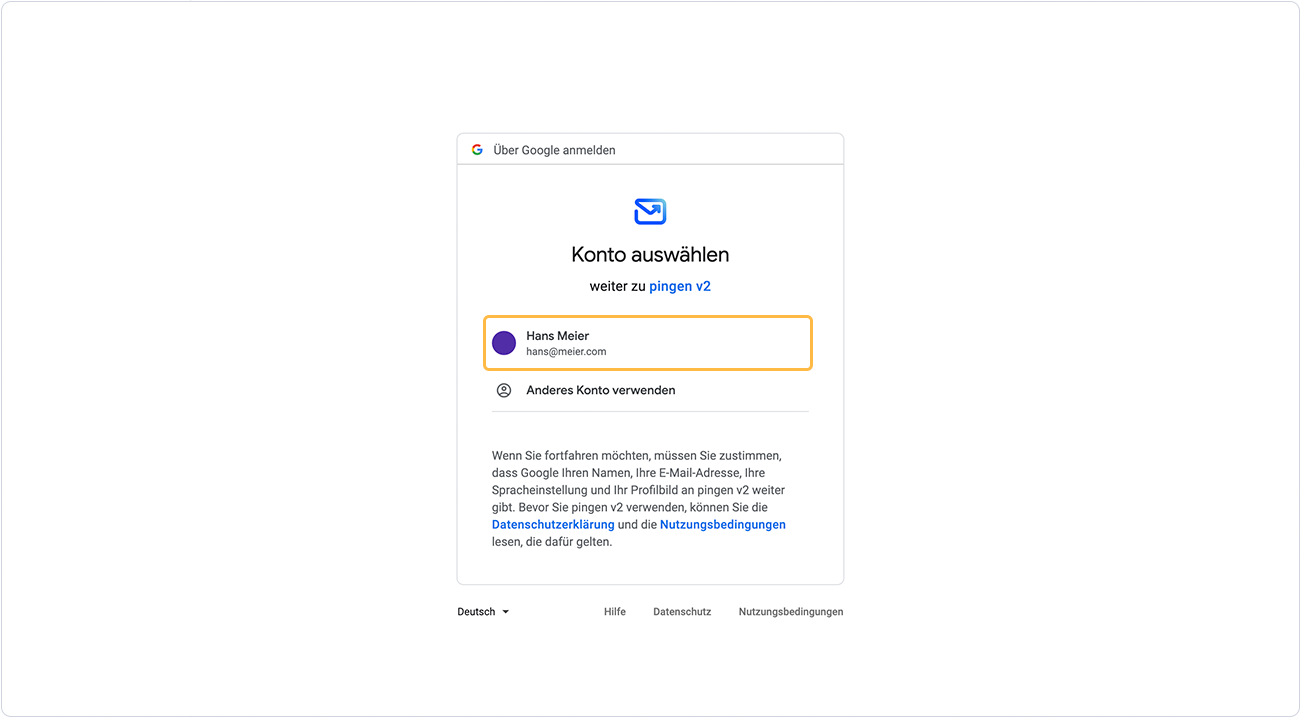
Task: Click the pingen v2 envelope icon
Action: tap(650, 210)
